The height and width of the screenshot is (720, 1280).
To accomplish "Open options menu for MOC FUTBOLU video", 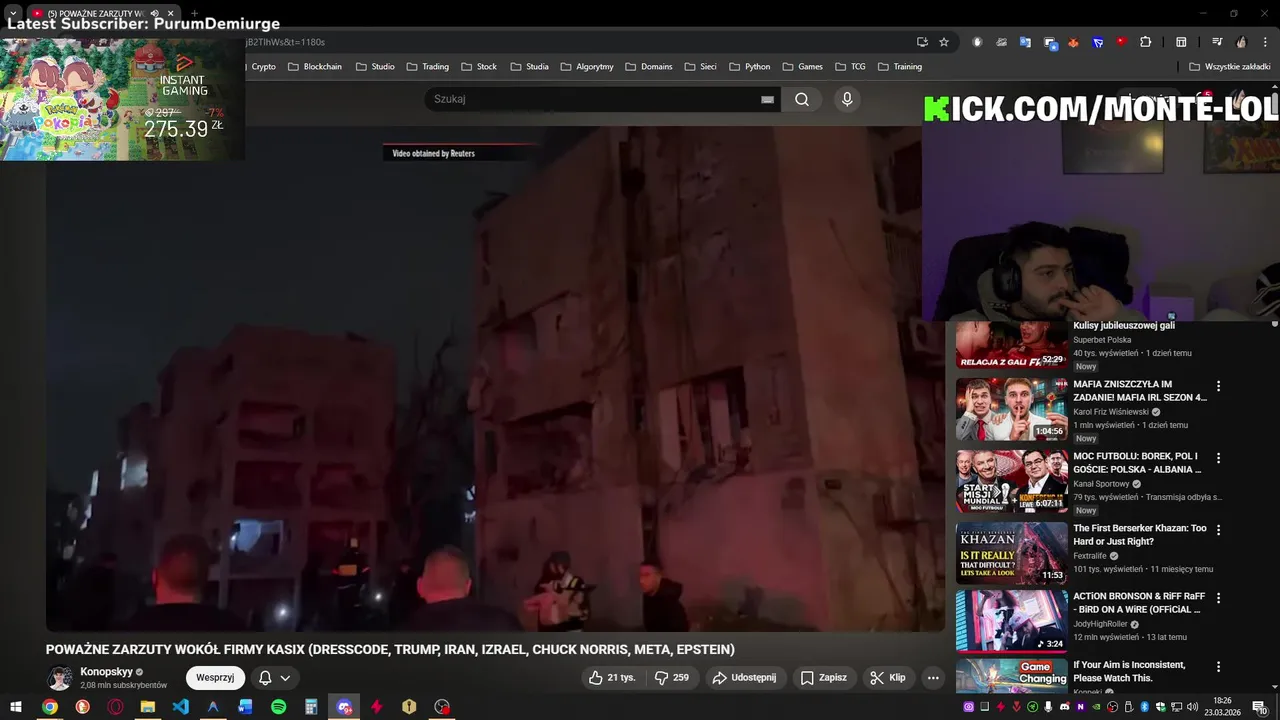I will click(x=1218, y=458).
